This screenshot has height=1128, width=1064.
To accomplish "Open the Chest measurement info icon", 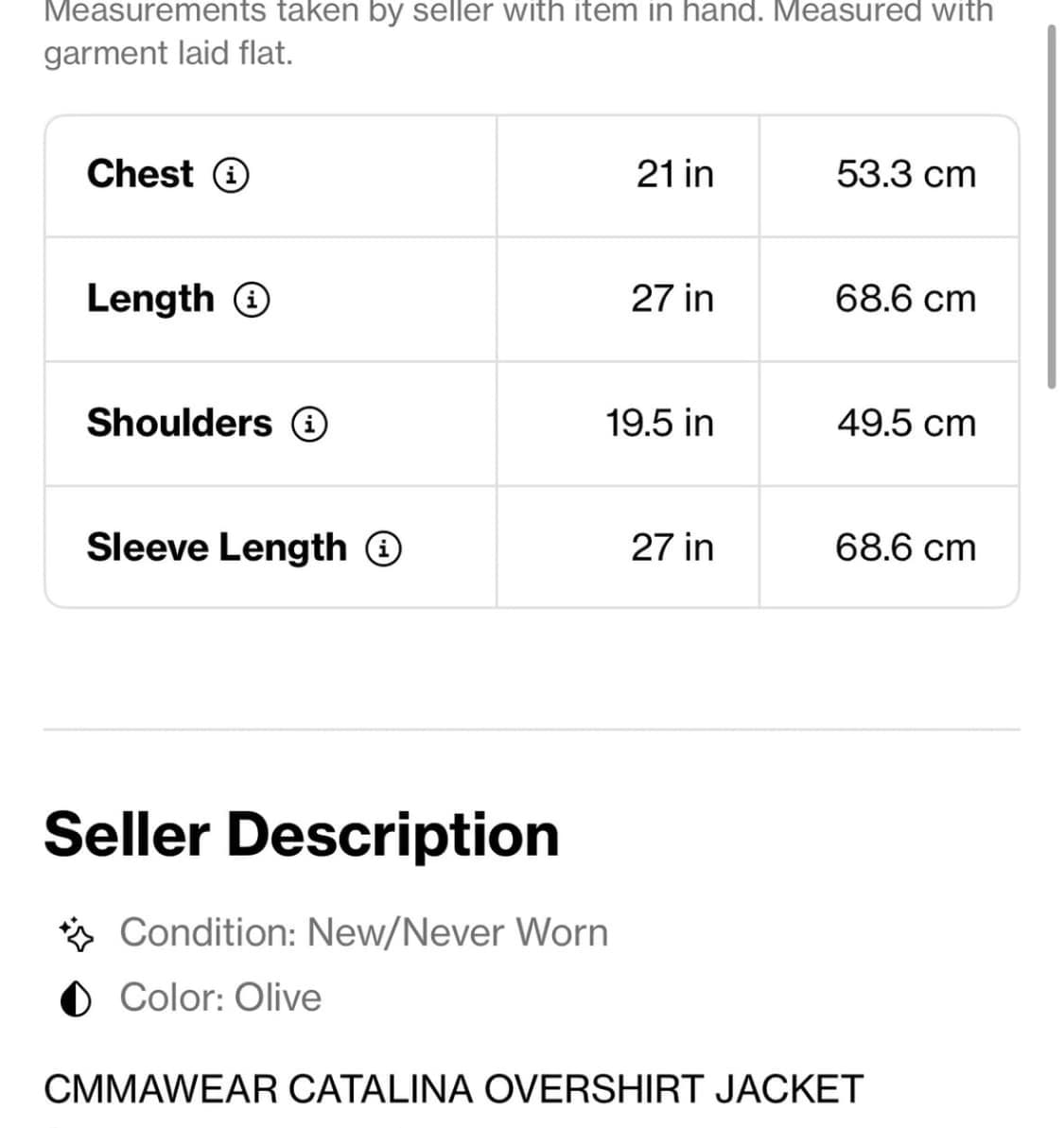I will pyautogui.click(x=231, y=175).
